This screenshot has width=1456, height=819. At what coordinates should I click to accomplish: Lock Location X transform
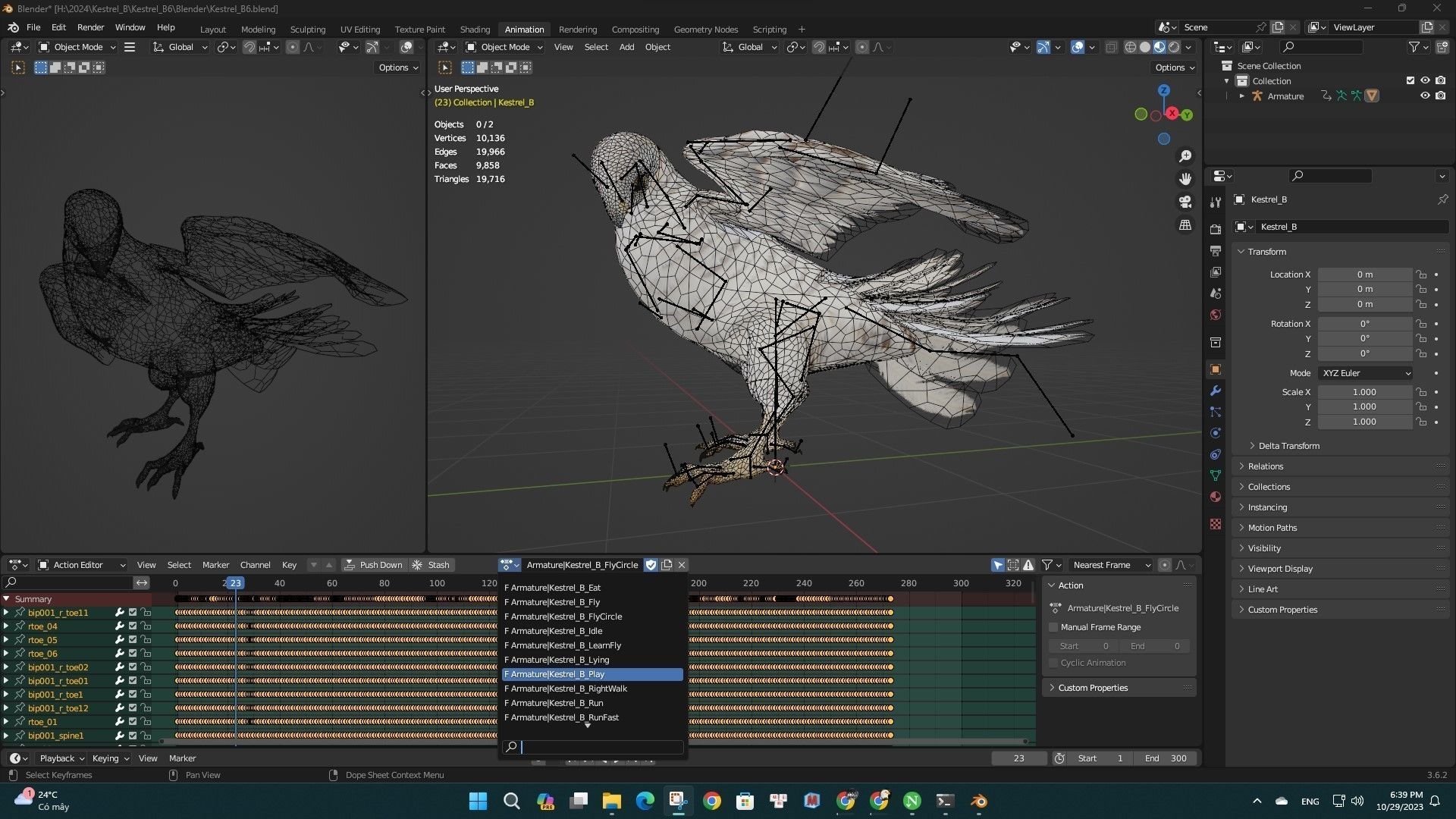(x=1422, y=275)
